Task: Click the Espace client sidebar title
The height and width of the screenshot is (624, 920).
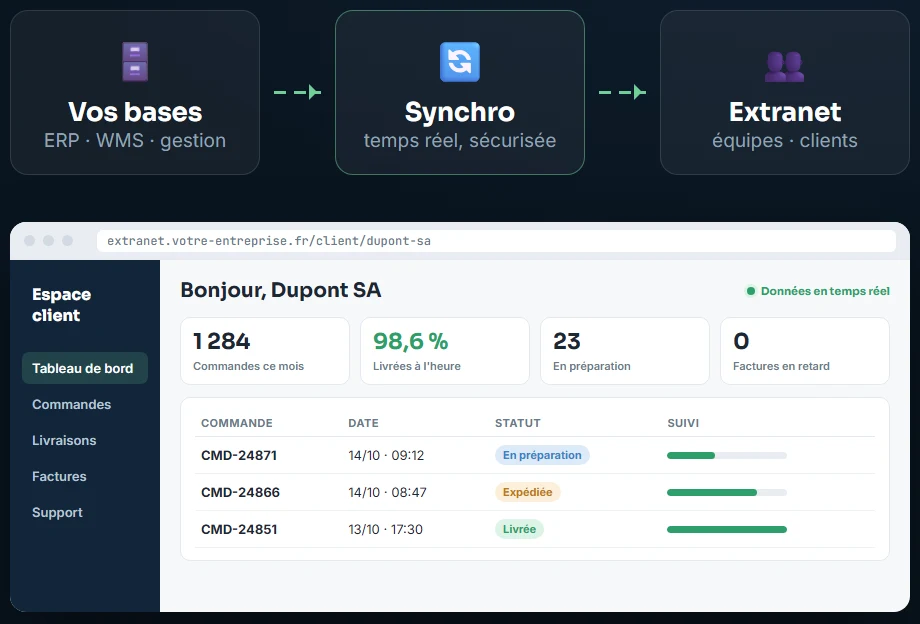Action: (x=62, y=304)
